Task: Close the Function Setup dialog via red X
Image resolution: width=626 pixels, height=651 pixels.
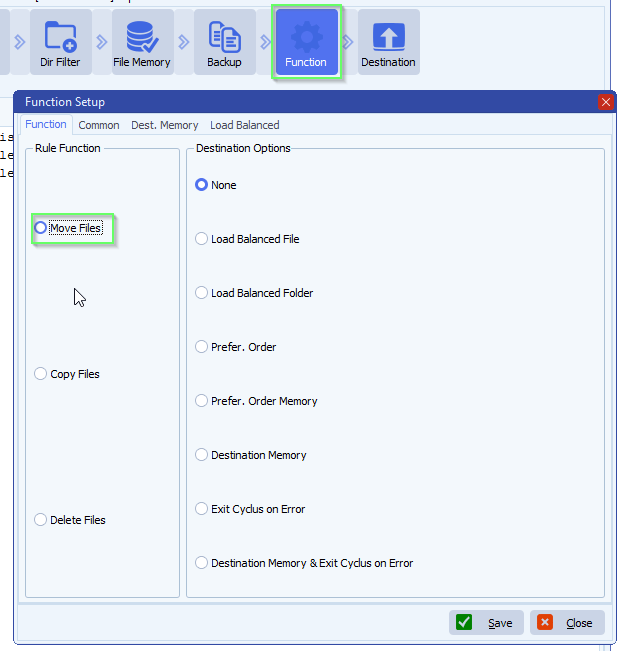Action: (x=606, y=102)
